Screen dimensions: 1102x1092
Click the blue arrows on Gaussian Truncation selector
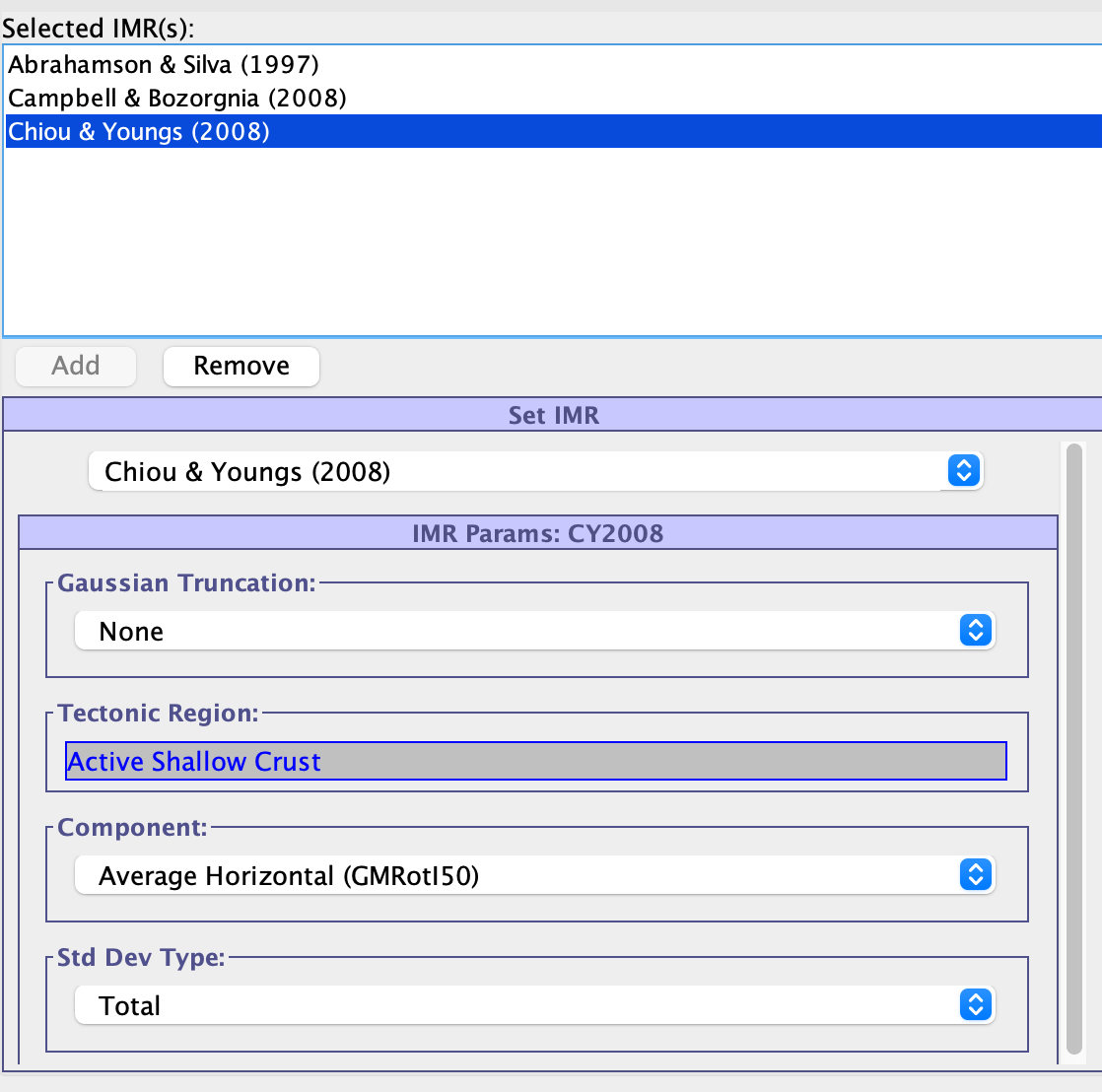click(x=974, y=631)
